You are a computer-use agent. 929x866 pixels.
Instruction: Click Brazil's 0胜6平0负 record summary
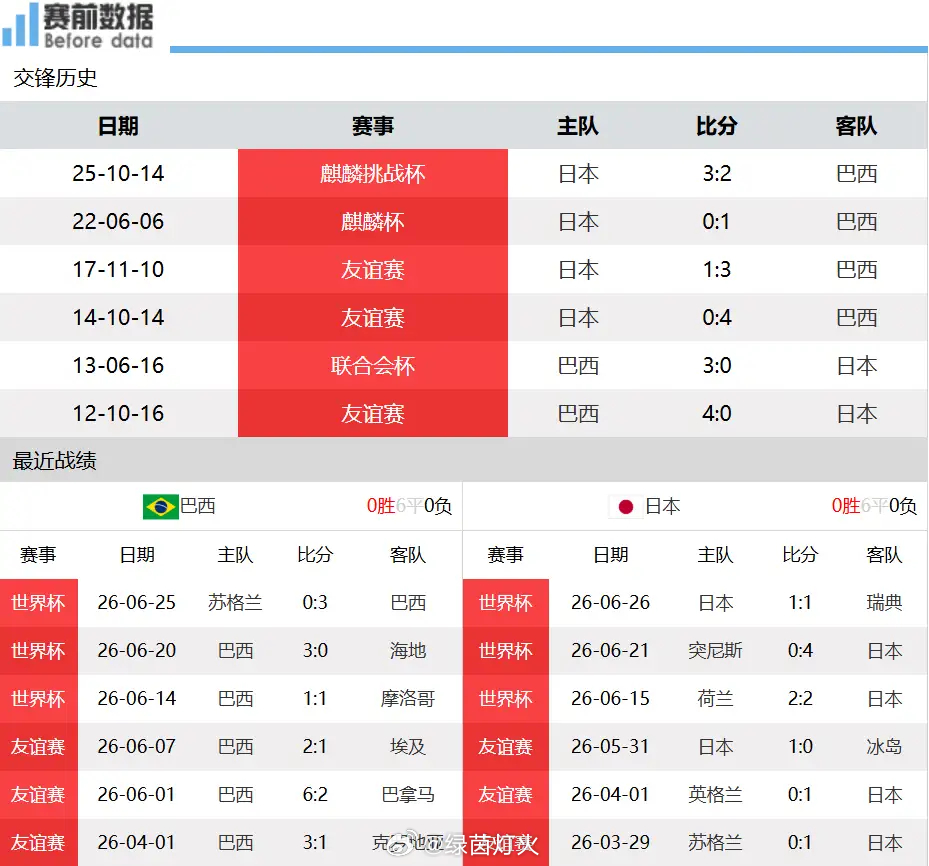pyautogui.click(x=409, y=506)
